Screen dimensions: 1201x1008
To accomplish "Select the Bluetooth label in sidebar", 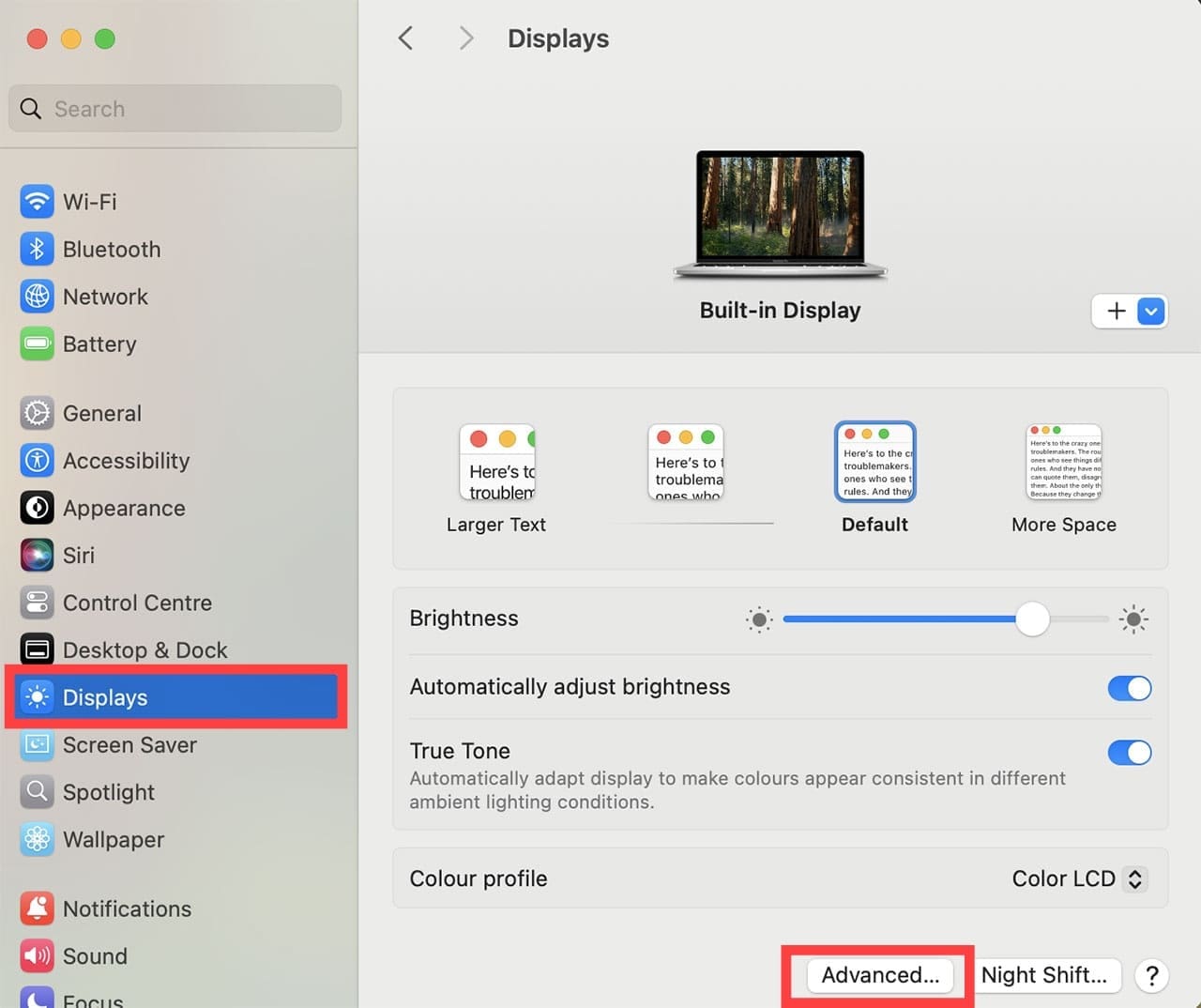I will click(112, 249).
